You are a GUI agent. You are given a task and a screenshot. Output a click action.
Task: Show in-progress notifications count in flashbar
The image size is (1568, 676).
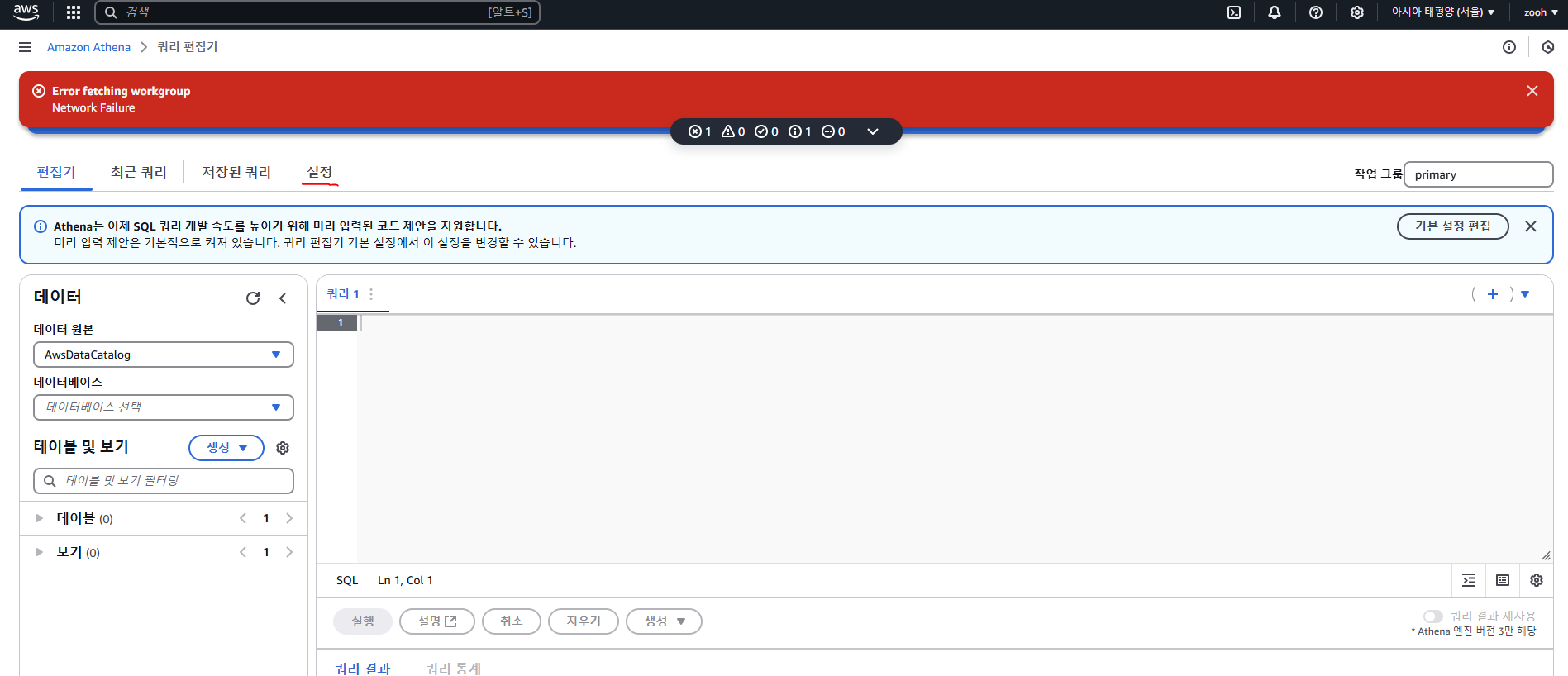point(833,131)
